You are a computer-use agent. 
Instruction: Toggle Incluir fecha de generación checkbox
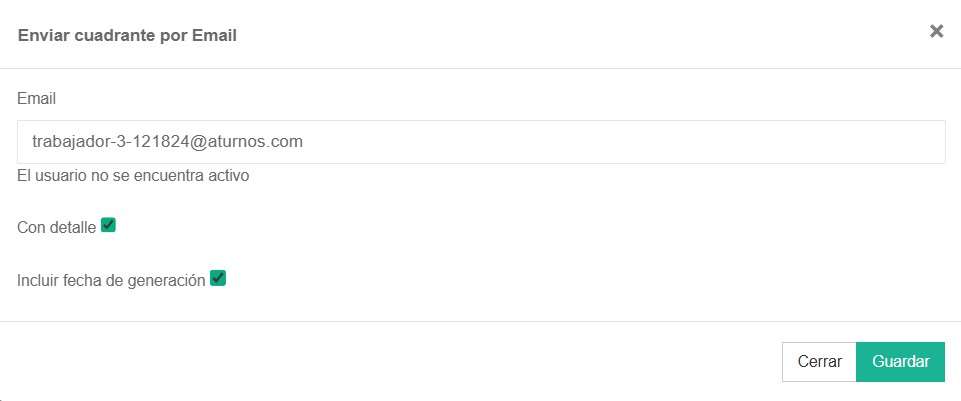[x=218, y=278]
